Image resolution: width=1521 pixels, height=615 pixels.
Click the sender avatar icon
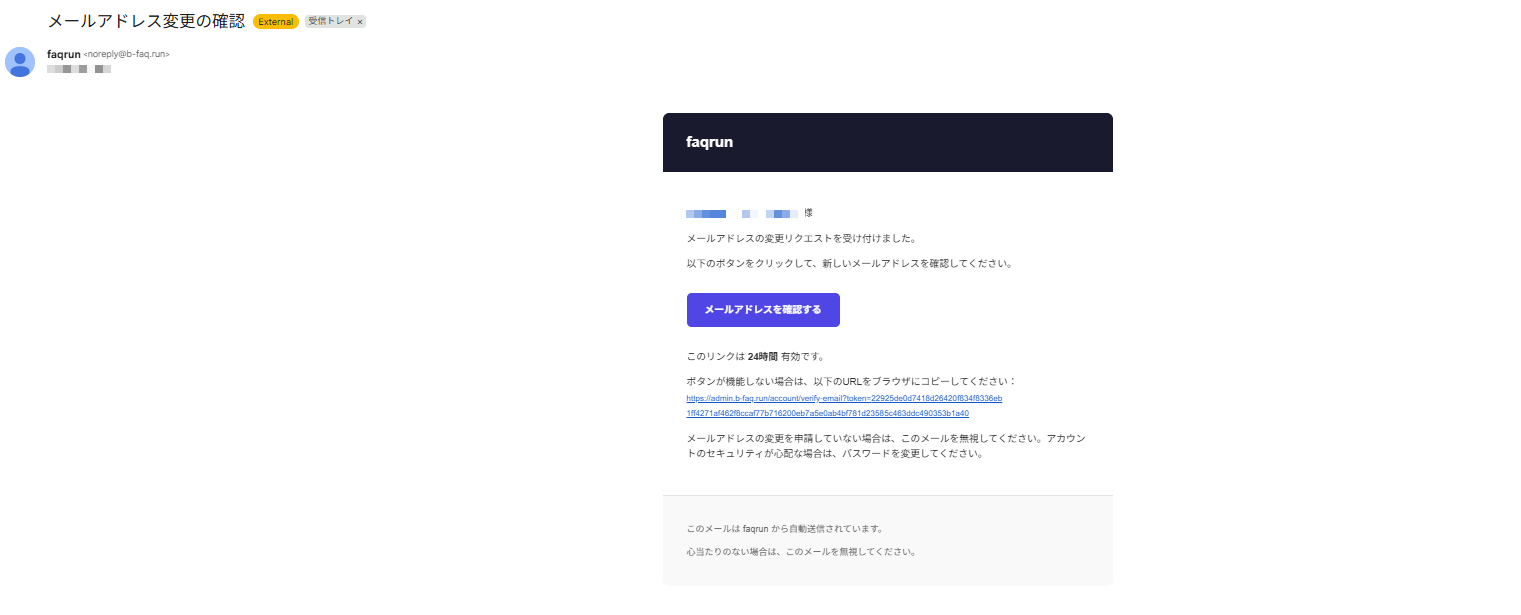tap(20, 62)
